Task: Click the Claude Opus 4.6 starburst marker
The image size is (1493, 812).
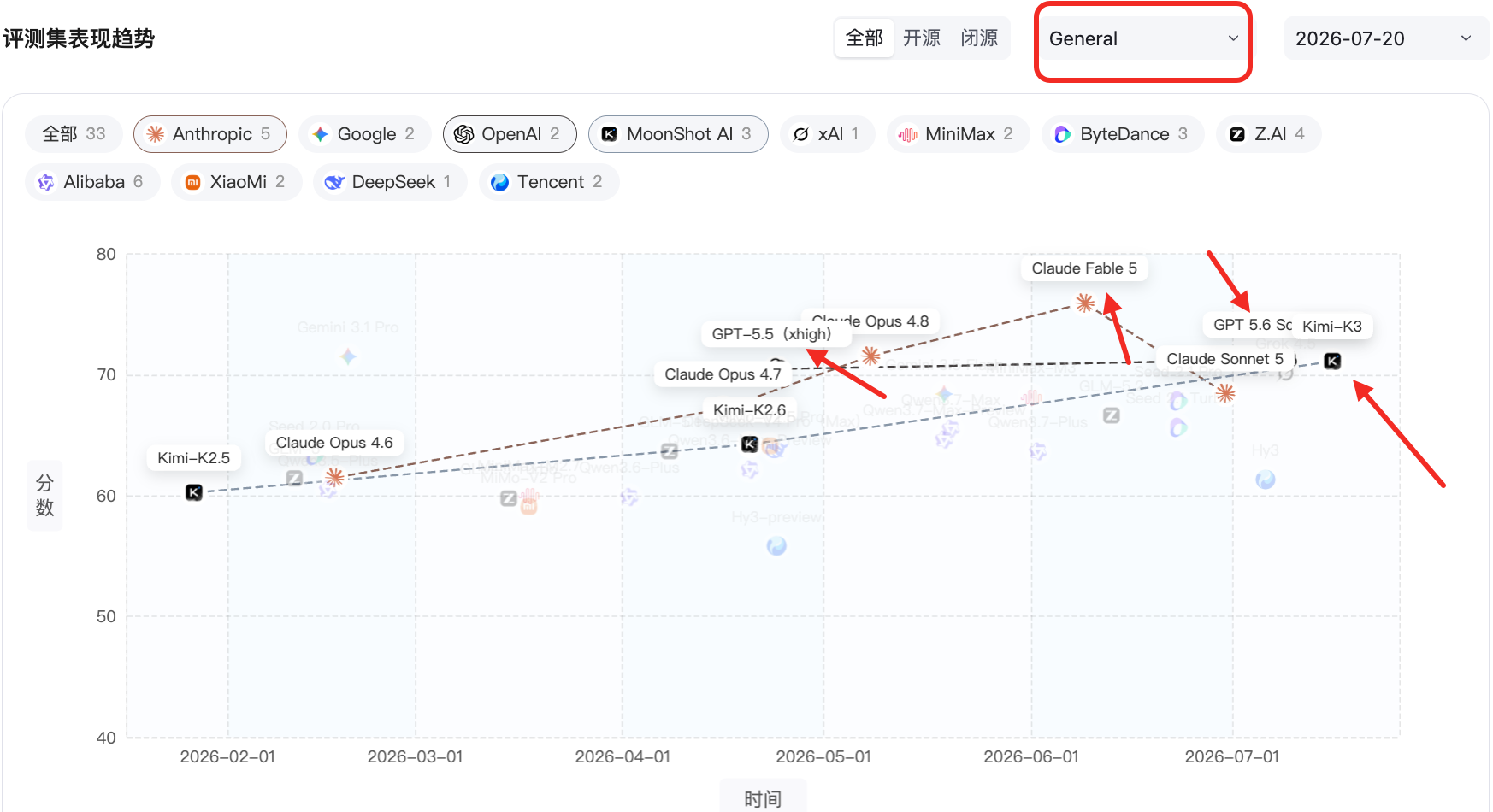Action: [x=335, y=477]
